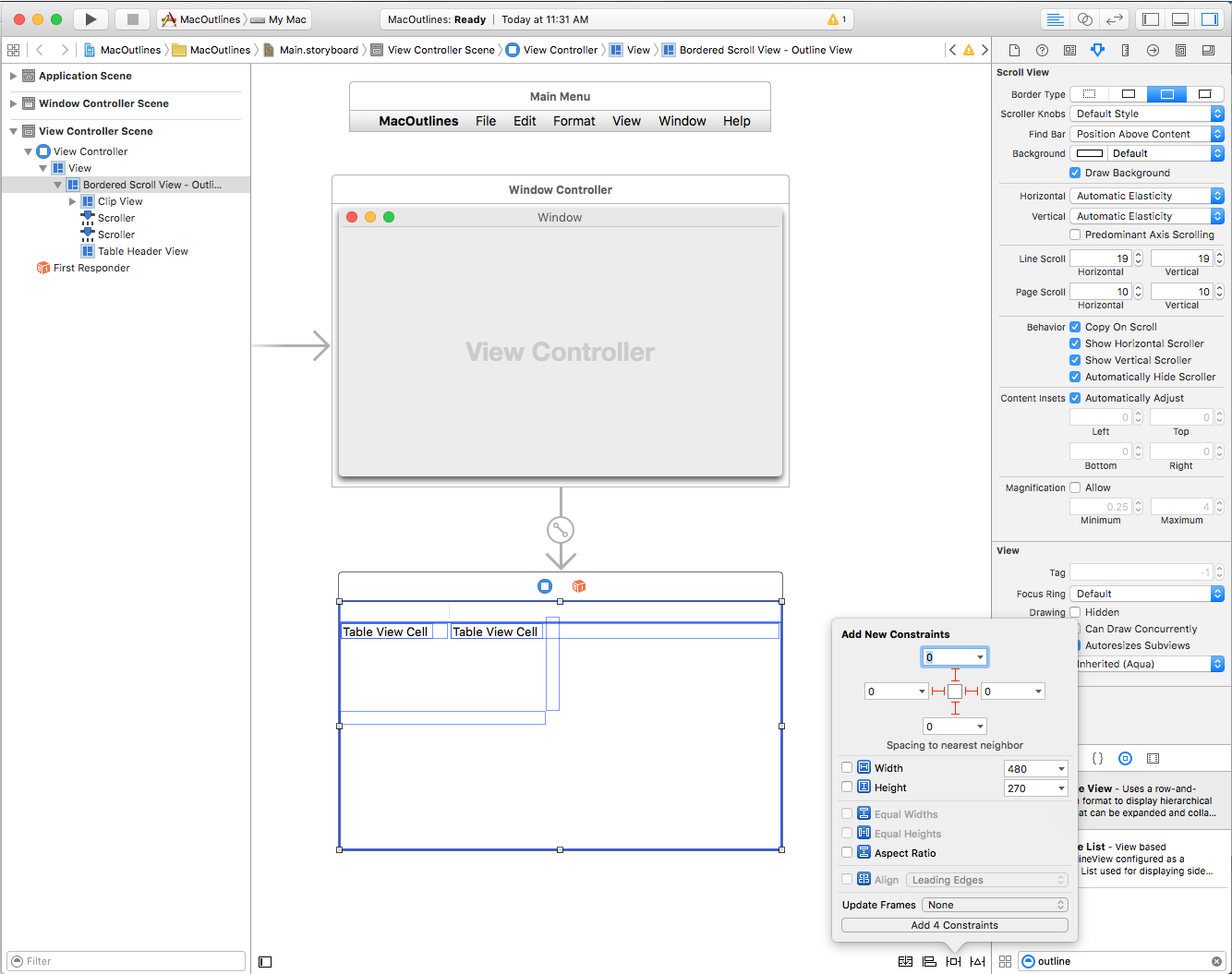This screenshot has width=1232, height=974.
Task: Enable the Width constraint checkbox
Action: (x=847, y=767)
